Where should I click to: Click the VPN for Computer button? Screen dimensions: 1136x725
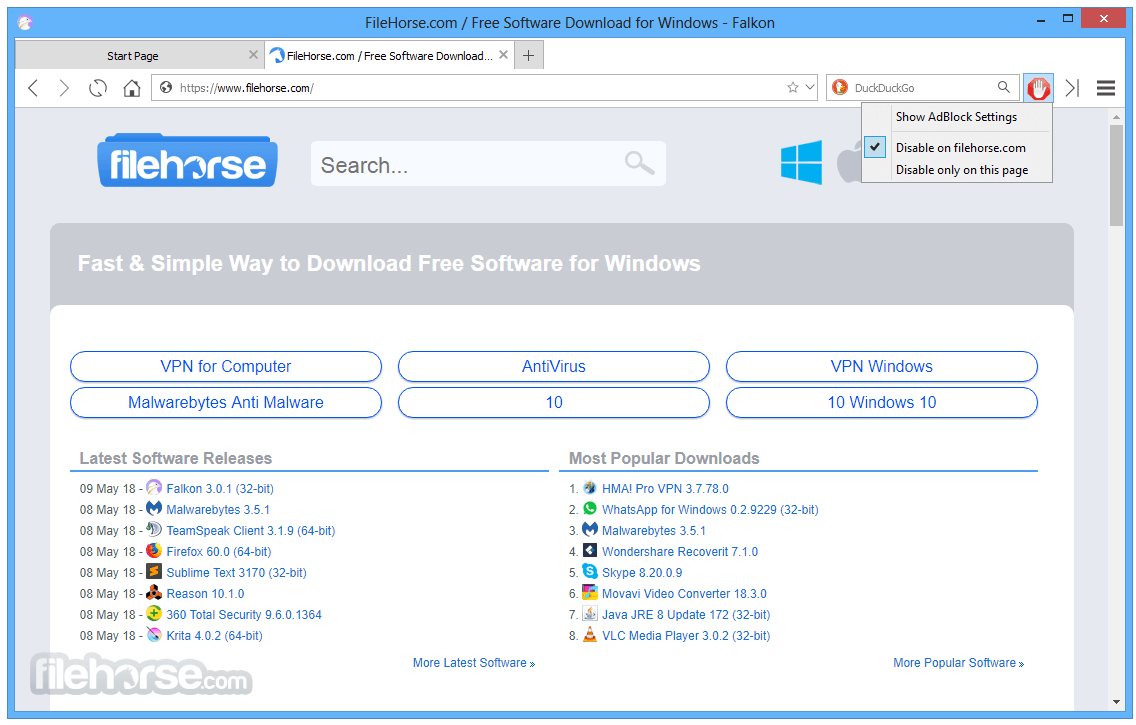click(226, 366)
